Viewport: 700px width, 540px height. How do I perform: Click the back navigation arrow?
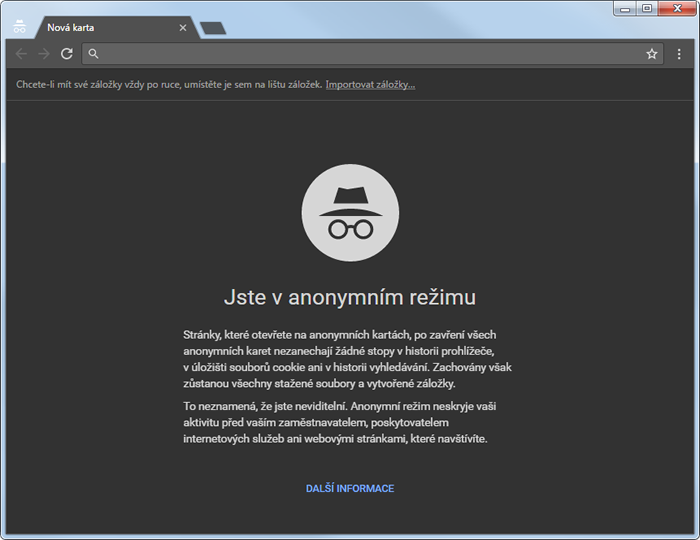[x=21, y=54]
